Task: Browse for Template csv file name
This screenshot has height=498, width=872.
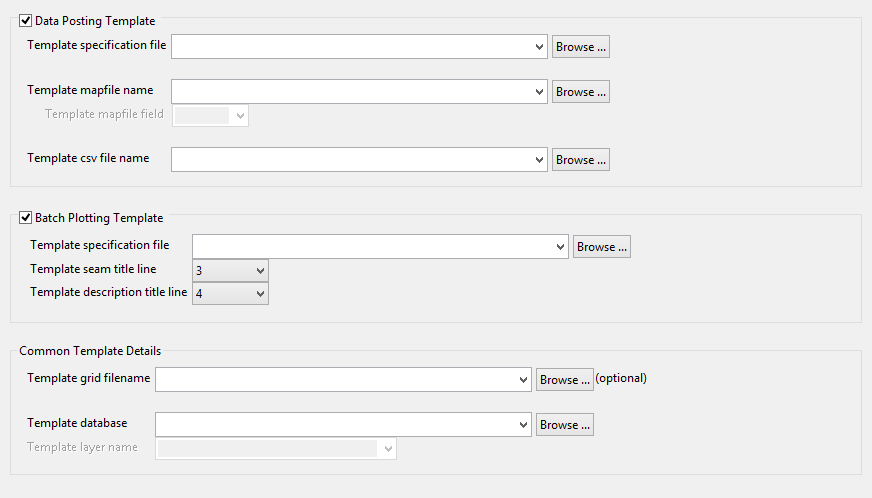Action: [580, 160]
